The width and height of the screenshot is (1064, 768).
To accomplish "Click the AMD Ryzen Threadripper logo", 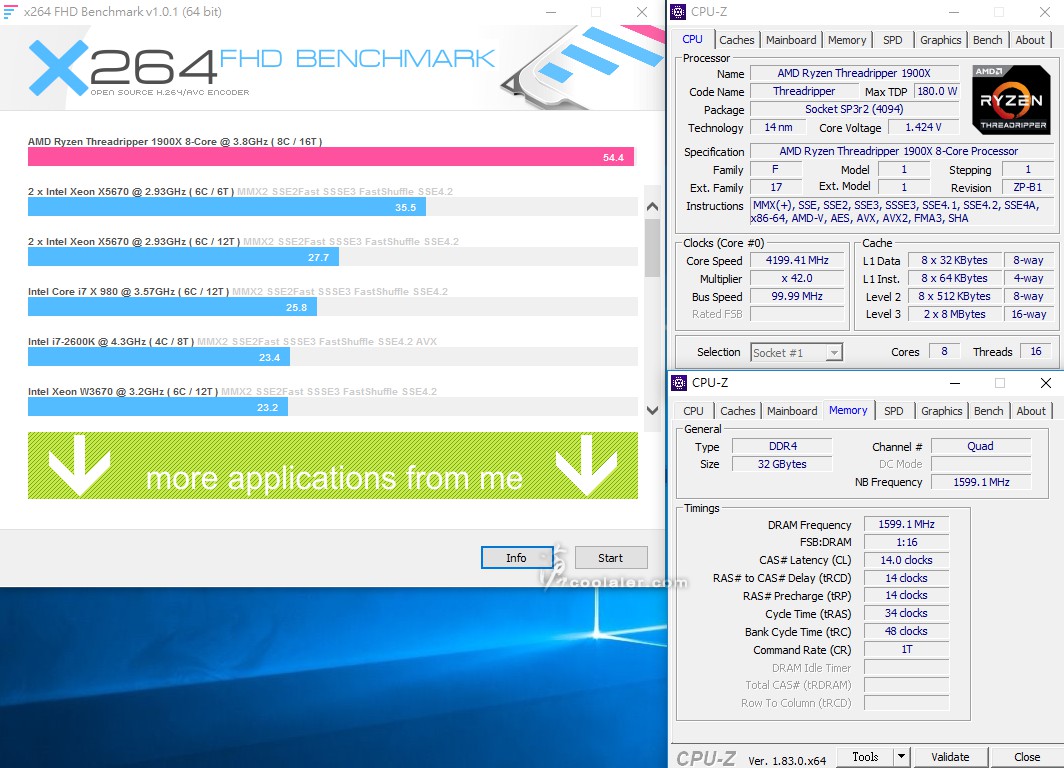I will pyautogui.click(x=1011, y=100).
